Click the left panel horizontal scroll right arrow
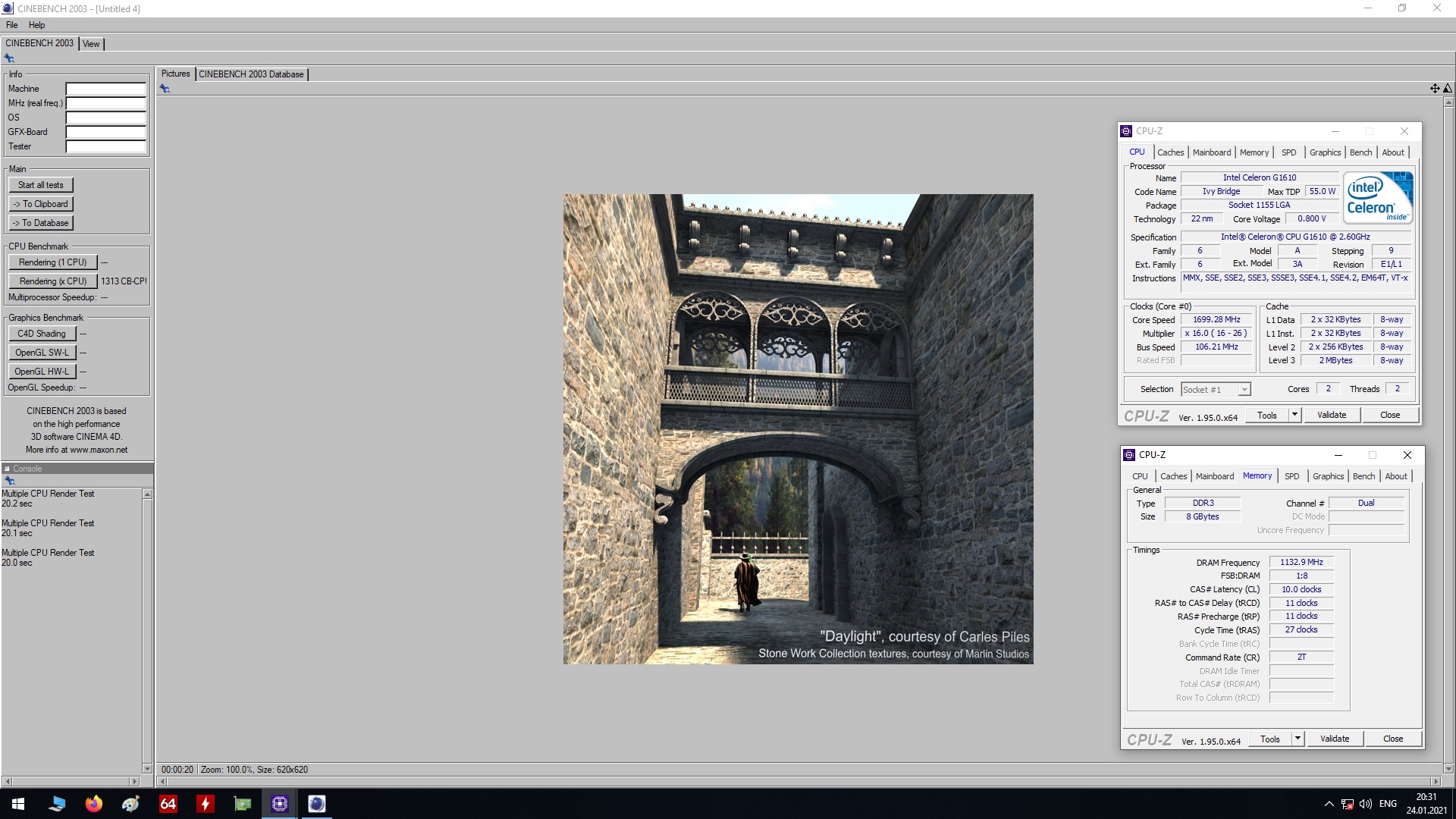 [135, 781]
